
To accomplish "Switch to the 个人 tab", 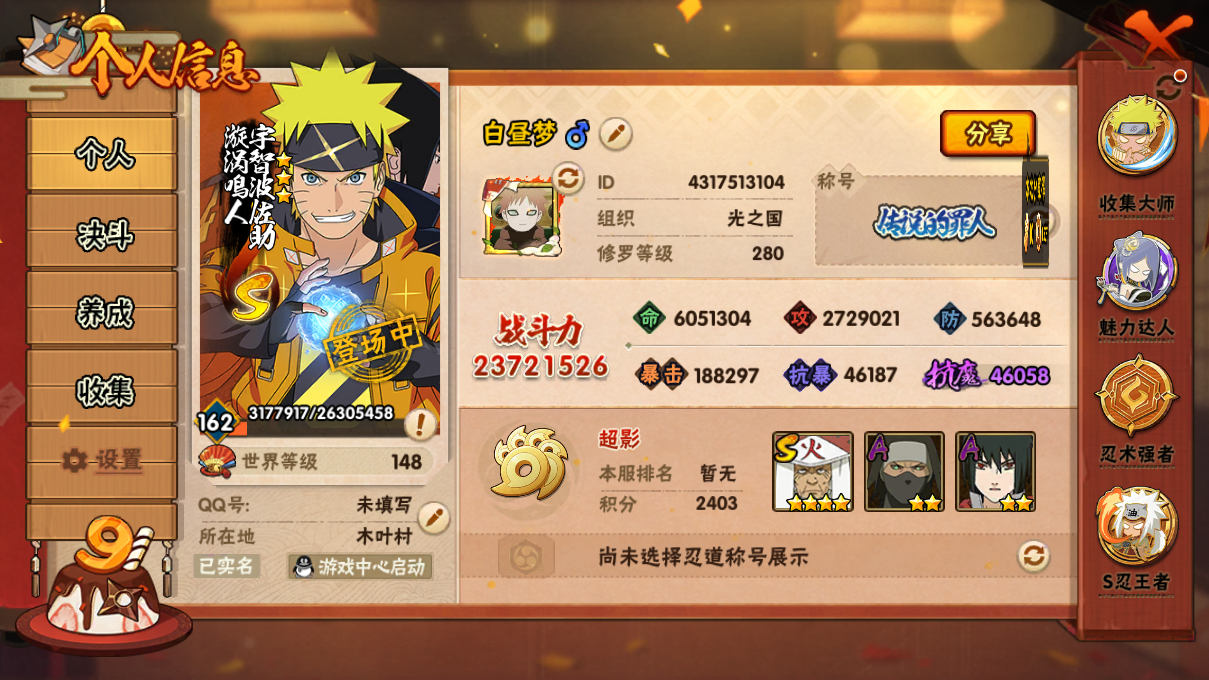I will [104, 155].
